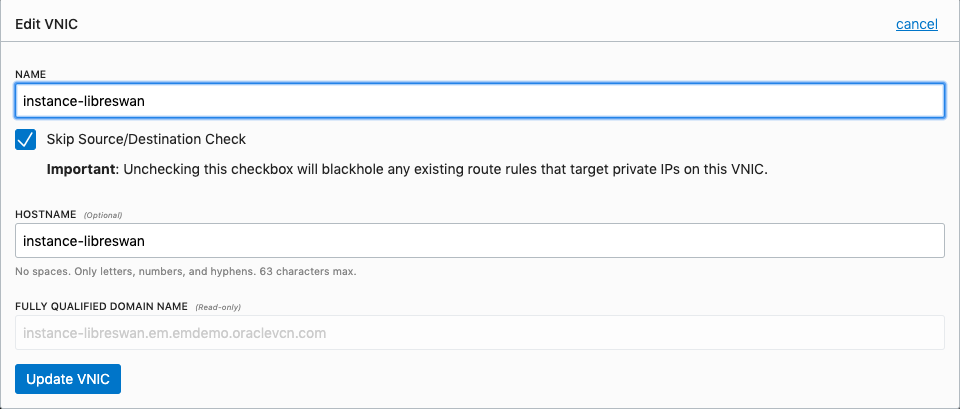Screen dimensions: 960x409
Task: Click the greyed instance-libreswan.em.emdemo.oraclevcn.com text
Action: [174, 332]
